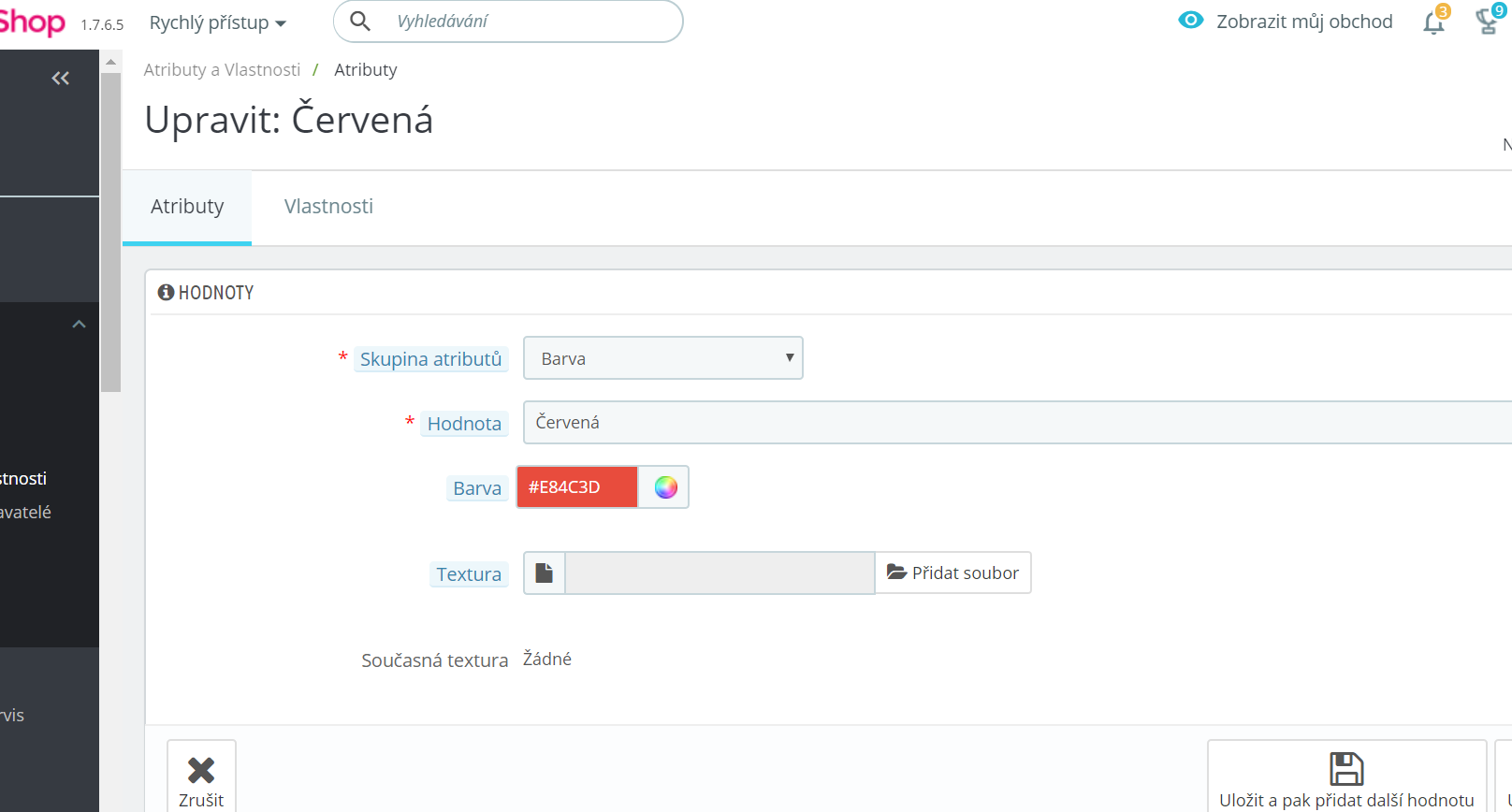
Task: Open the Skupina atributů dropdown
Action: click(x=663, y=358)
